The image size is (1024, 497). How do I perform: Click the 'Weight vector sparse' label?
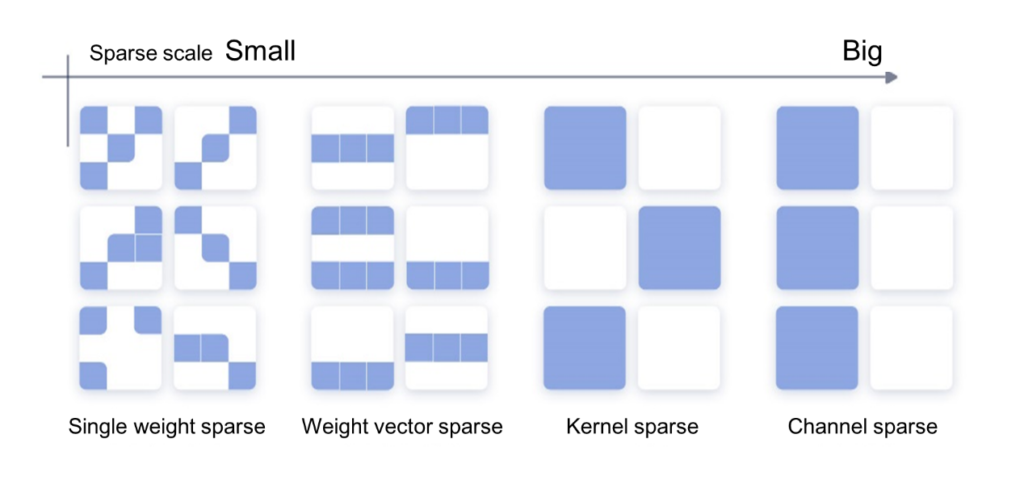402,427
